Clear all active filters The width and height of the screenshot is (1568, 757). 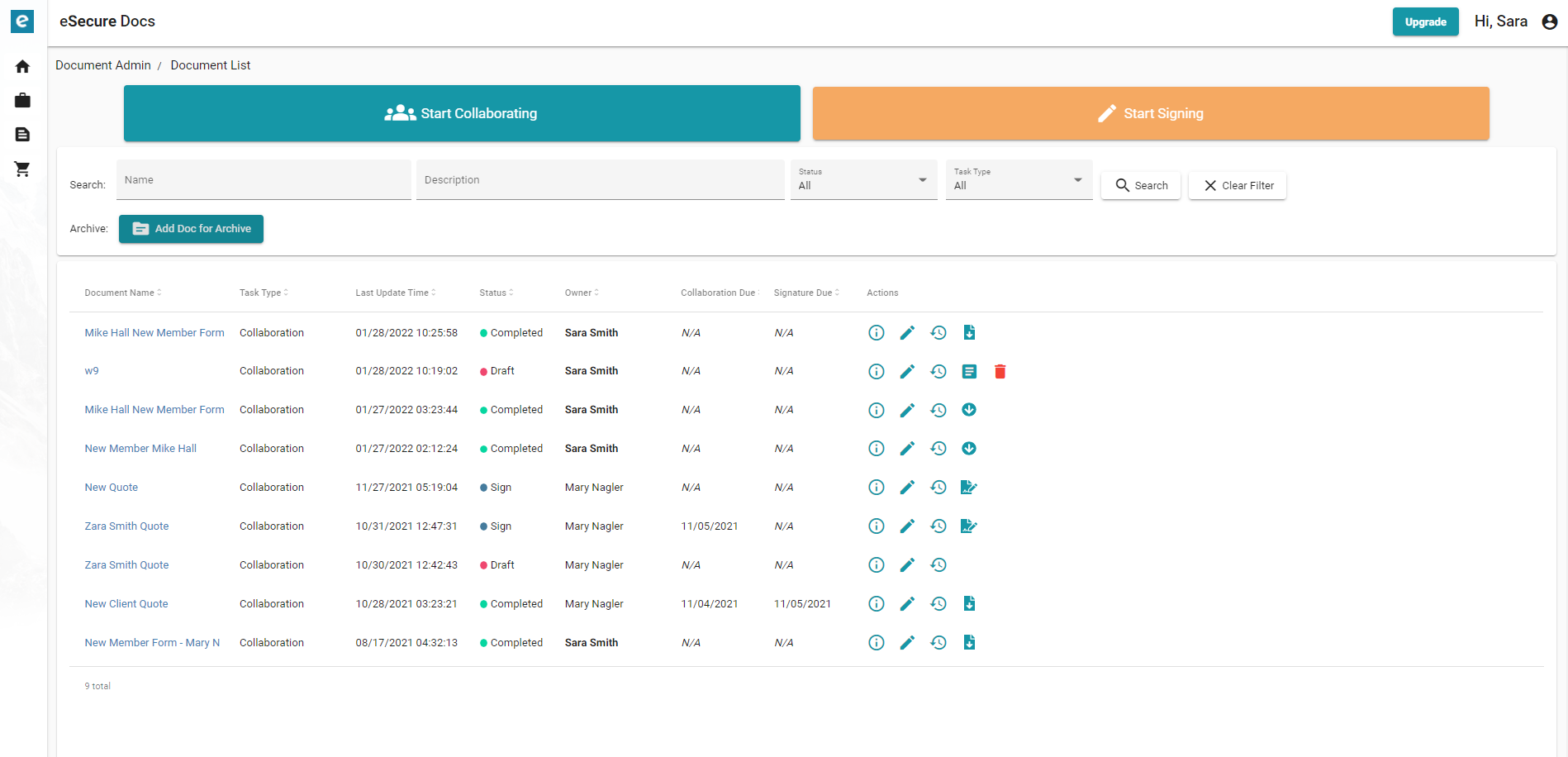(x=1237, y=185)
